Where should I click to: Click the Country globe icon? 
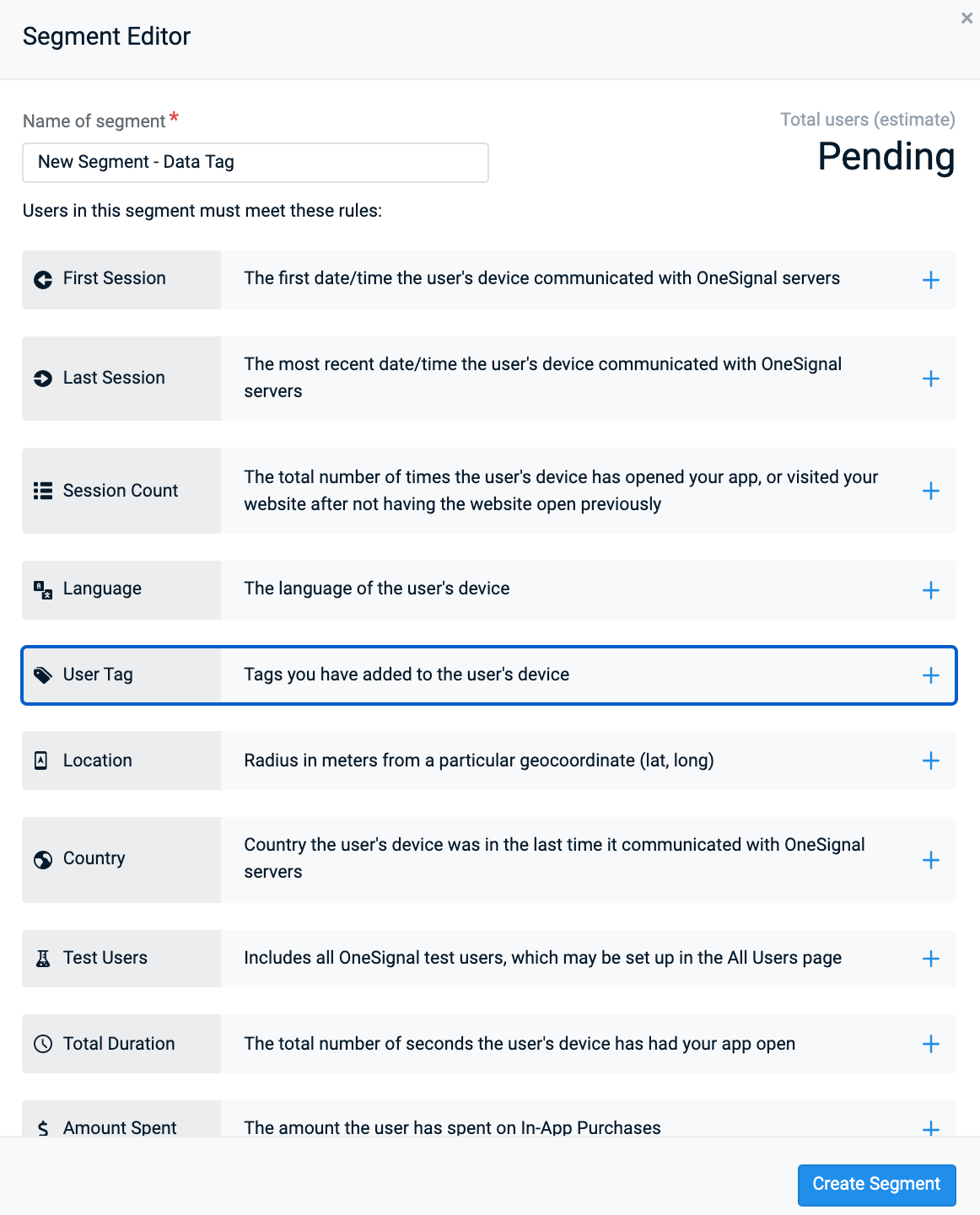tap(43, 859)
